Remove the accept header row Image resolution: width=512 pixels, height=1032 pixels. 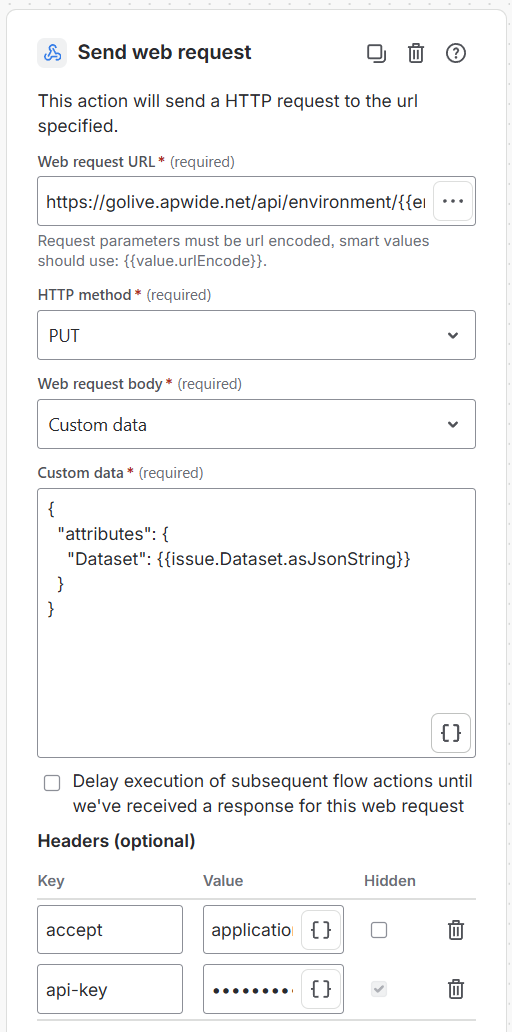[x=455, y=930]
